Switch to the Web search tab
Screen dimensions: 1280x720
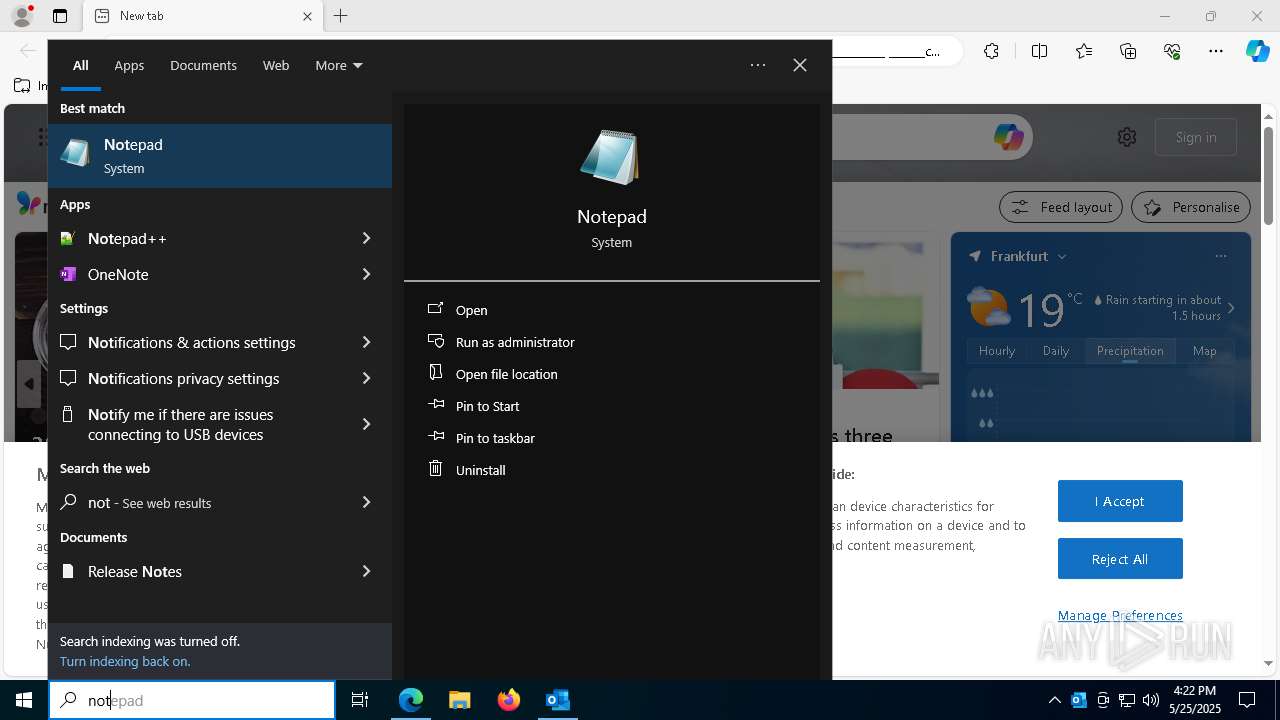[276, 65]
